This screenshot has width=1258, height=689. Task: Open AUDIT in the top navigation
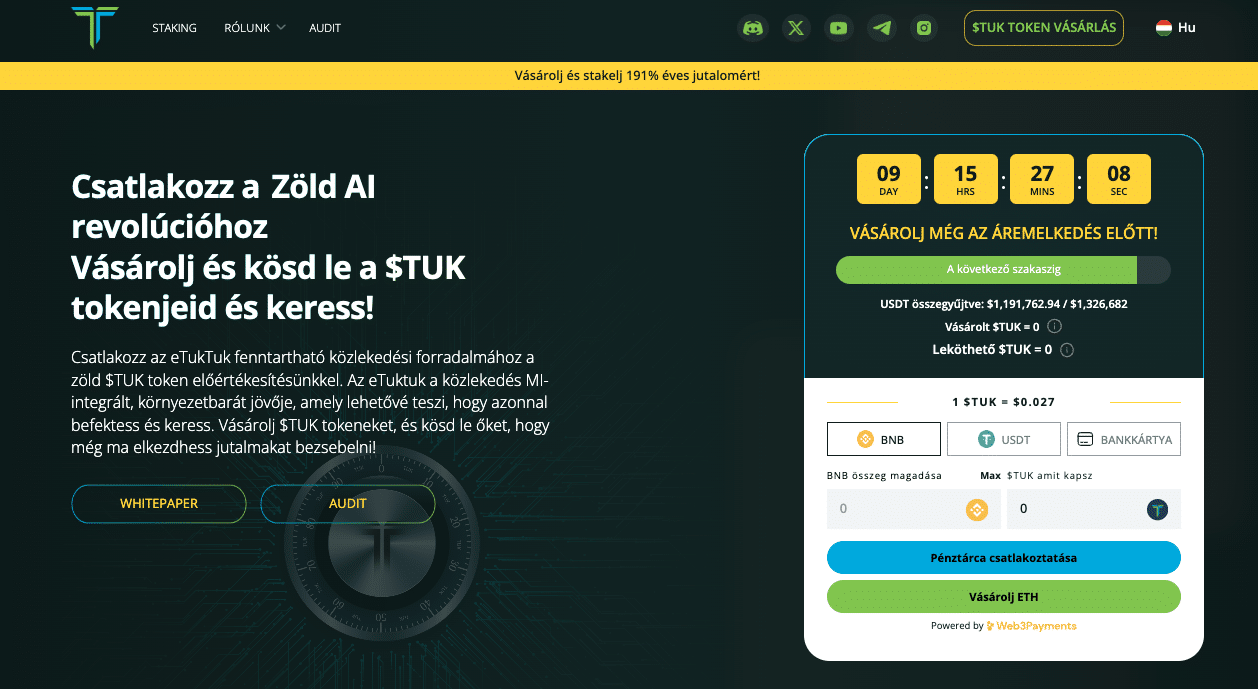click(325, 28)
